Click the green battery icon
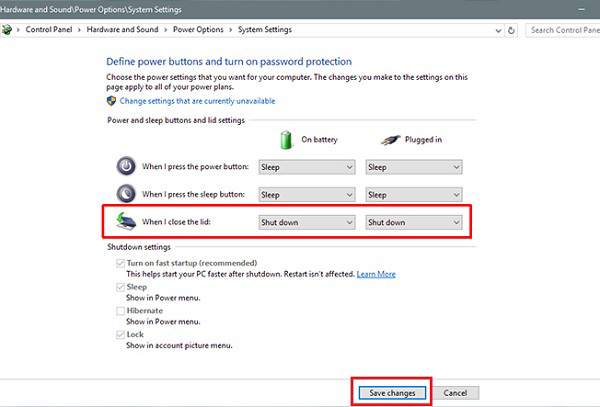 coord(286,140)
